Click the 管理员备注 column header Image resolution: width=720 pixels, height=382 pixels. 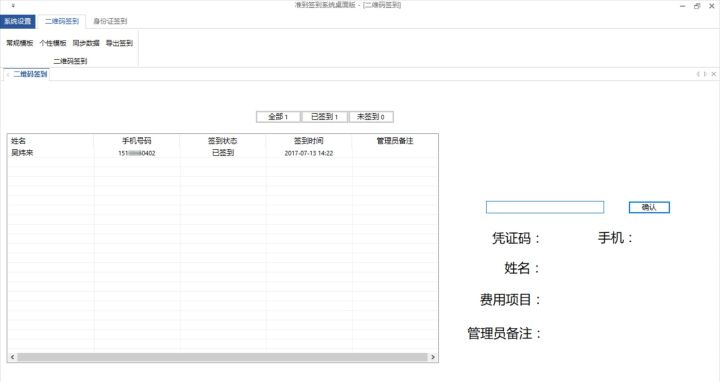[x=395, y=140]
